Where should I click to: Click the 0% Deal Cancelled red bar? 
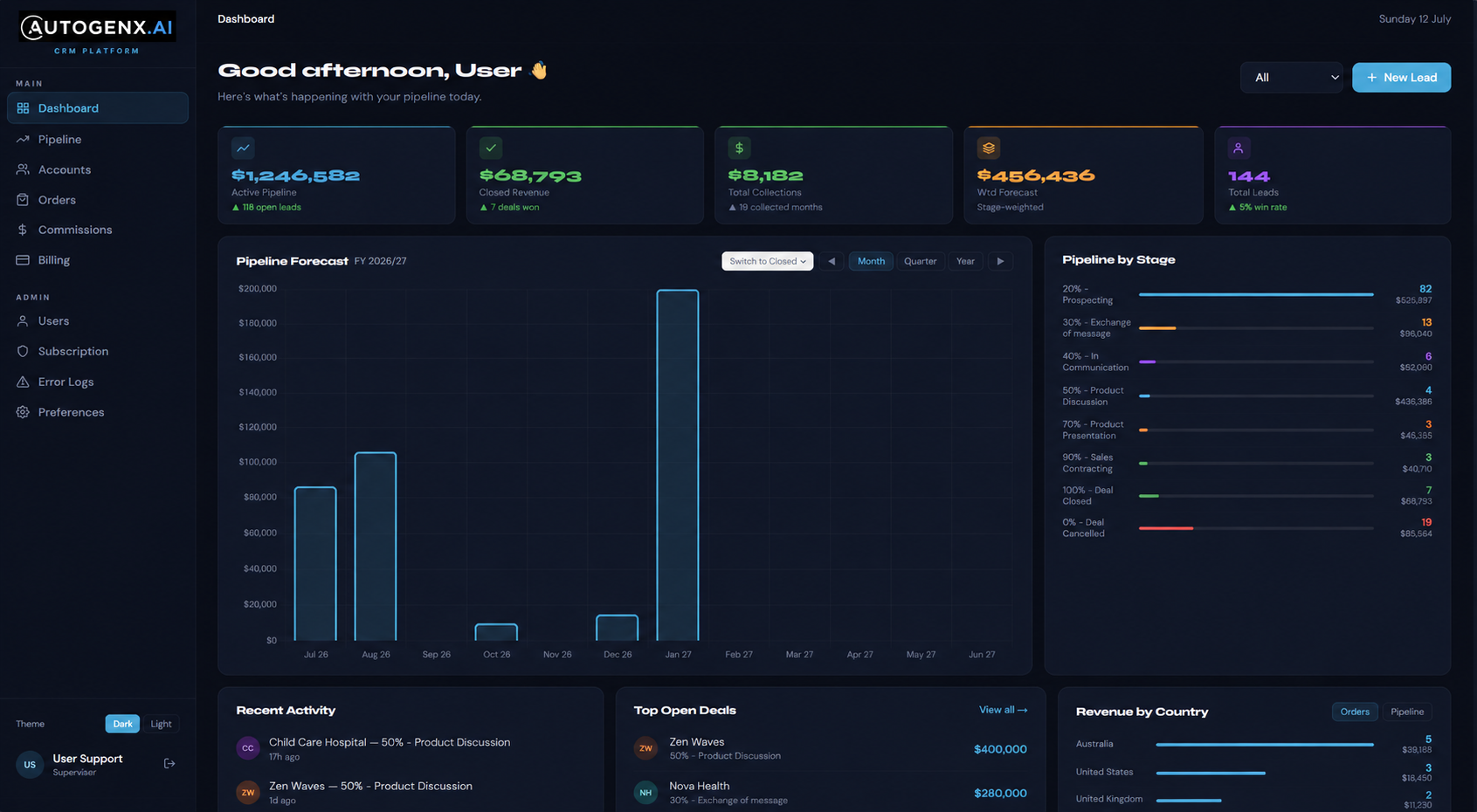(x=1166, y=528)
